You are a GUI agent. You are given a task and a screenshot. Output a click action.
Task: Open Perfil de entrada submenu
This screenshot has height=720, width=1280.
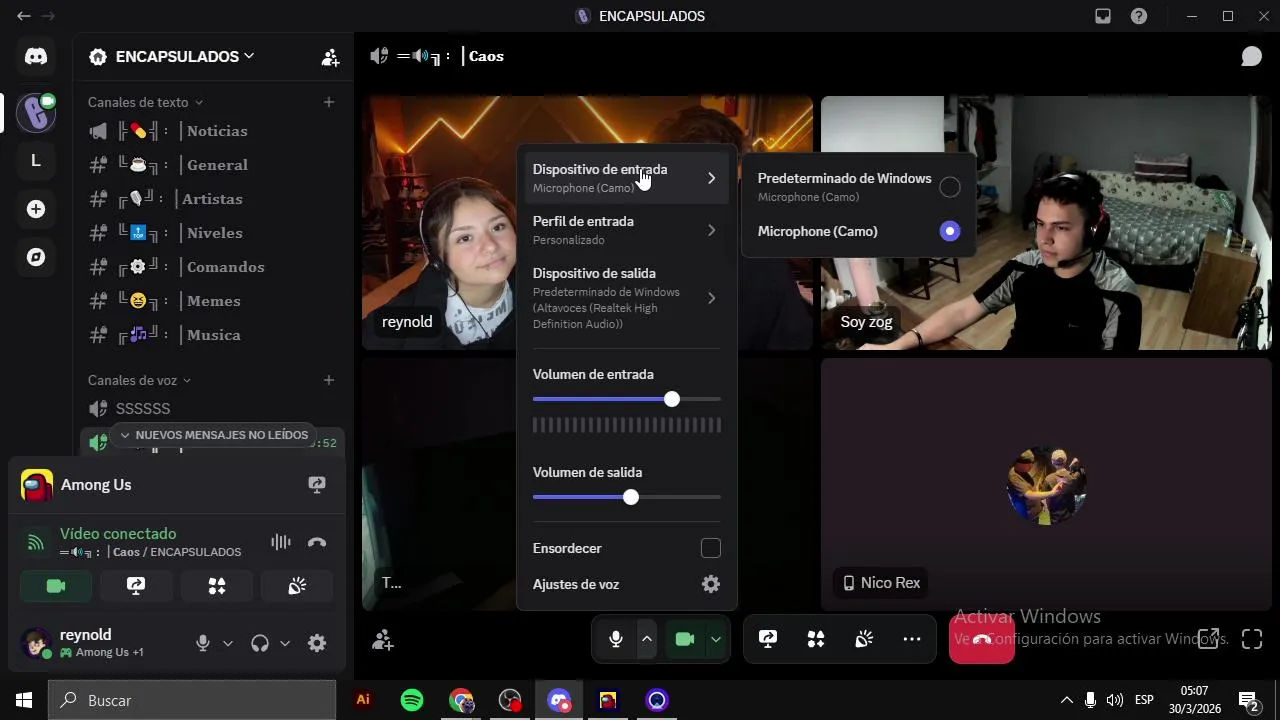pyautogui.click(x=626, y=230)
